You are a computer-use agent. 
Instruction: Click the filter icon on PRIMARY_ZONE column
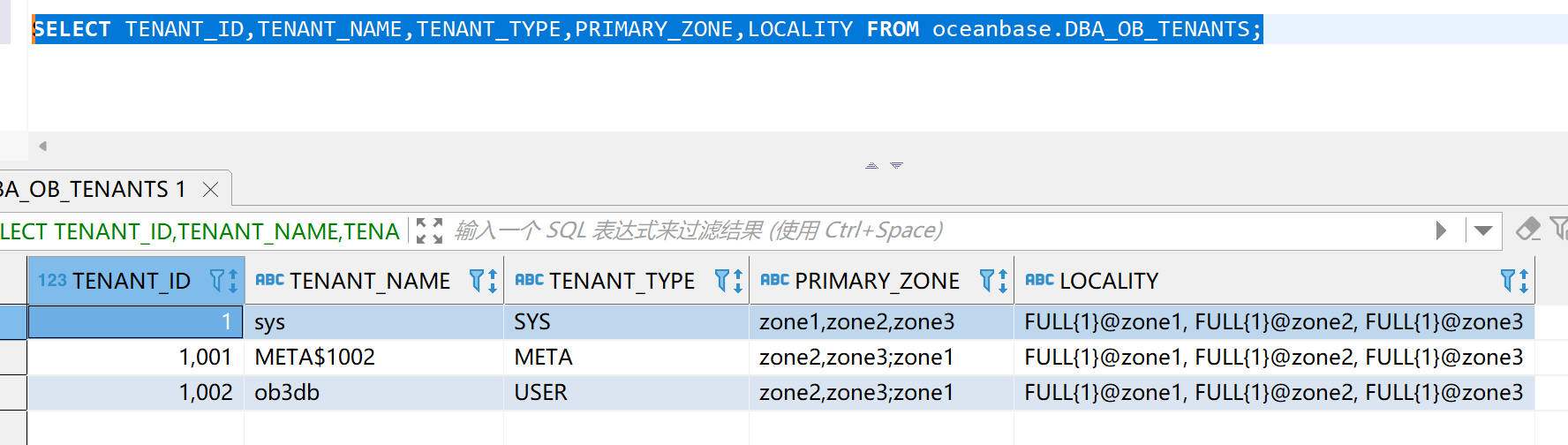point(987,281)
